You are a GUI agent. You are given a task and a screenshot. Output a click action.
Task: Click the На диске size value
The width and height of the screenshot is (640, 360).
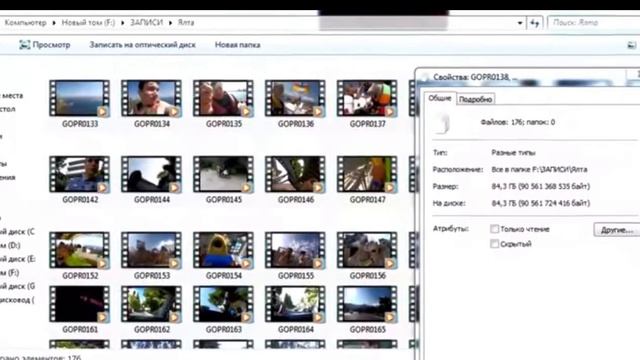click(540, 203)
